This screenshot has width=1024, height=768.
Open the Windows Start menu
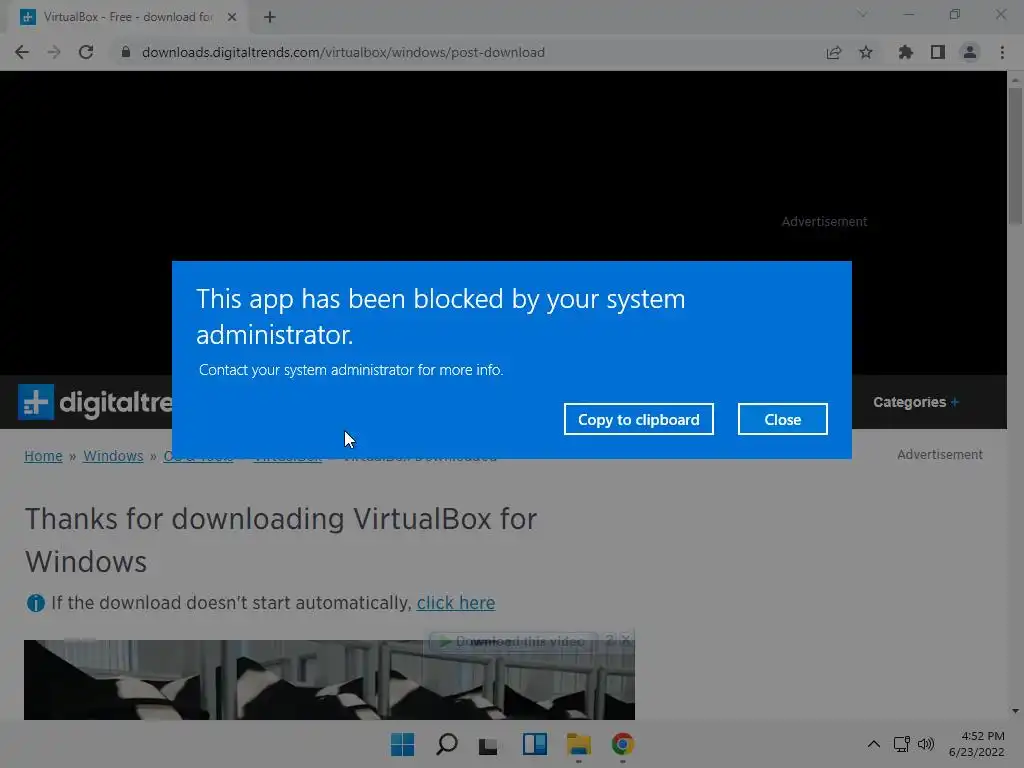(x=402, y=744)
